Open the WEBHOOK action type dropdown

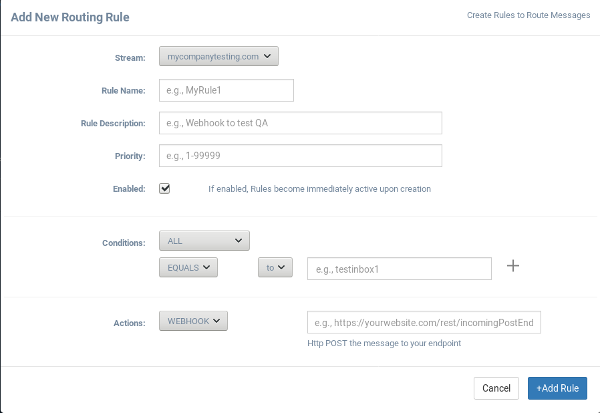pos(194,321)
